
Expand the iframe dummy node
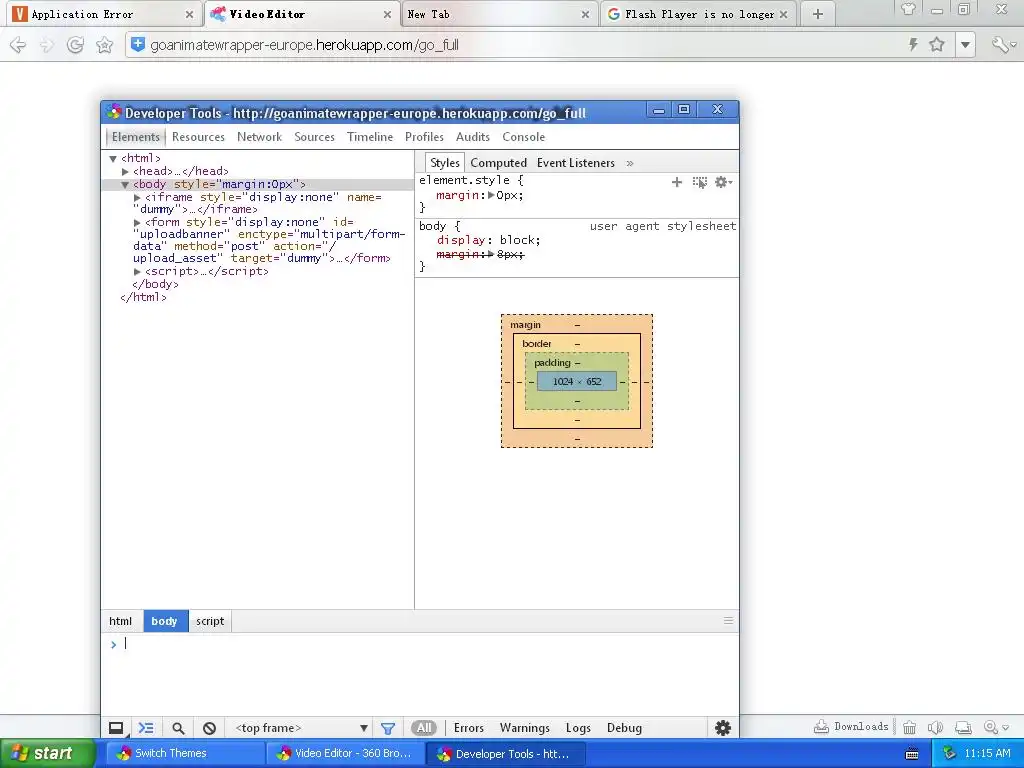pyautogui.click(x=137, y=197)
